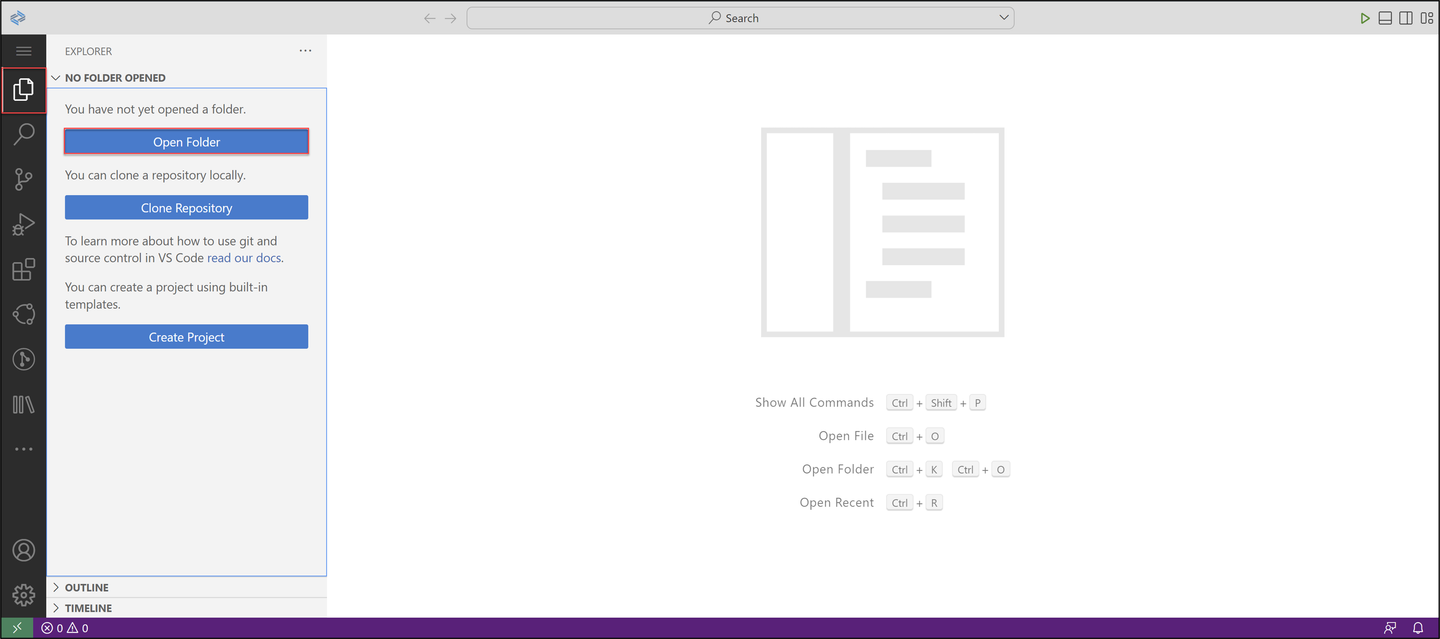Follow the read our docs link
1440x639 pixels.
pyautogui.click(x=244, y=258)
